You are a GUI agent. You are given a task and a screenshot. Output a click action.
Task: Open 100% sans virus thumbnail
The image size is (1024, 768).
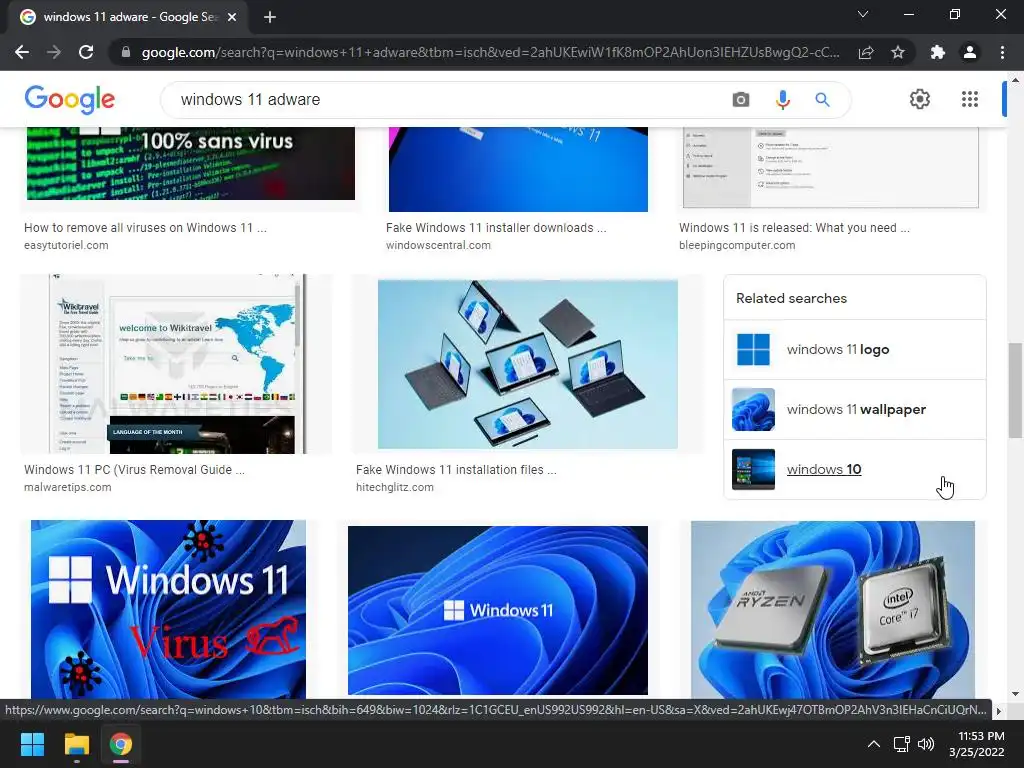point(191,163)
